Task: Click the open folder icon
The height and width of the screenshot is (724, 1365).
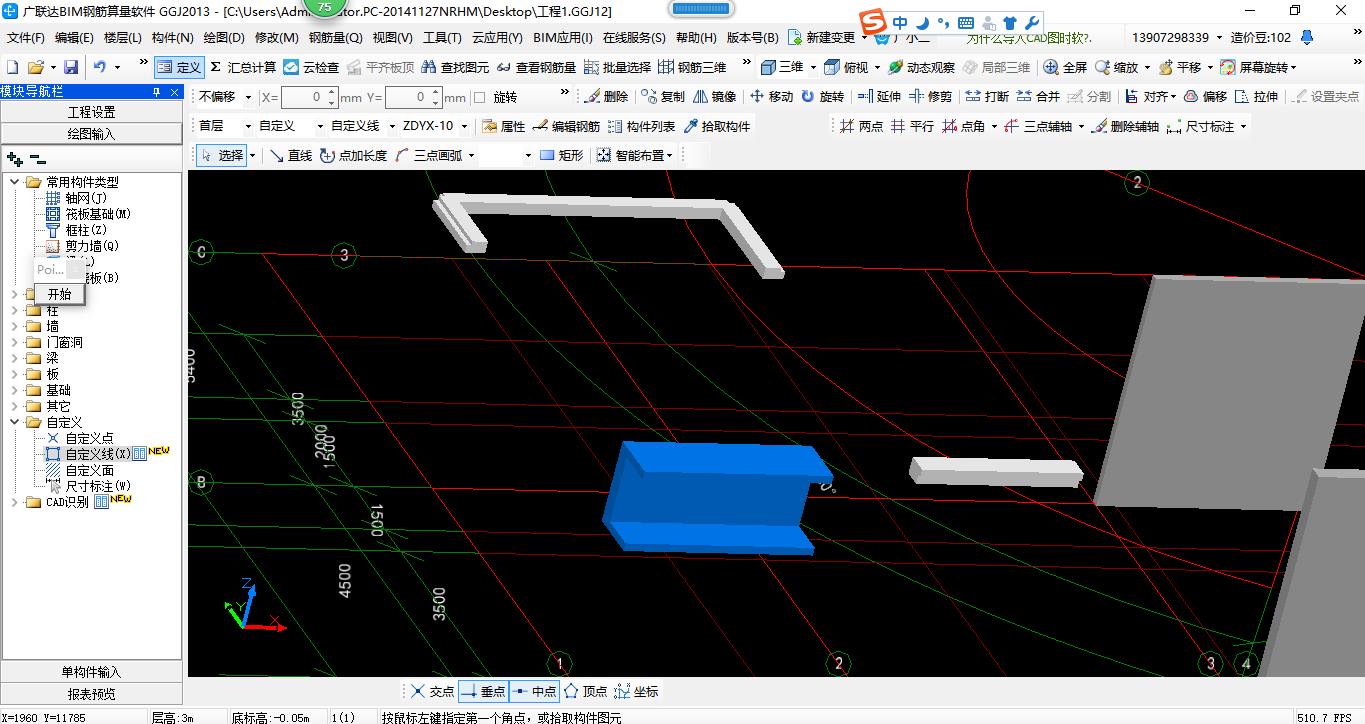Action: [35, 67]
